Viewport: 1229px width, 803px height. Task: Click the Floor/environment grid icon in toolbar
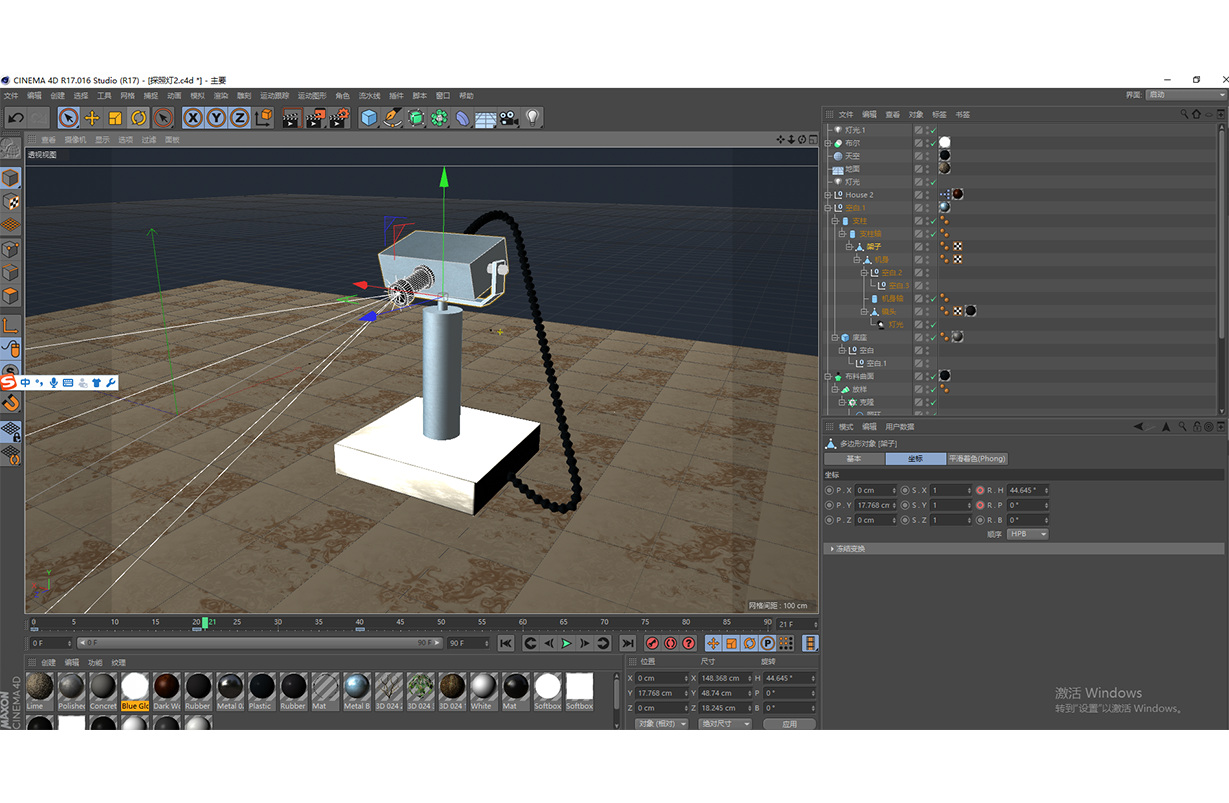tap(486, 118)
